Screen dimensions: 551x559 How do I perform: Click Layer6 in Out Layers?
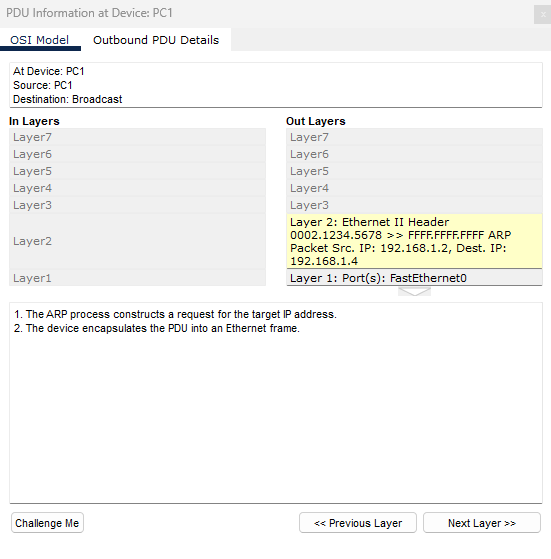click(x=414, y=154)
